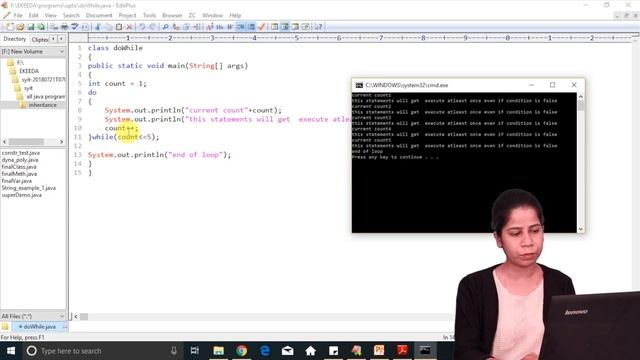640x360 pixels.
Task: Toggle the Line Number toolbar button
Action: tap(251, 27)
